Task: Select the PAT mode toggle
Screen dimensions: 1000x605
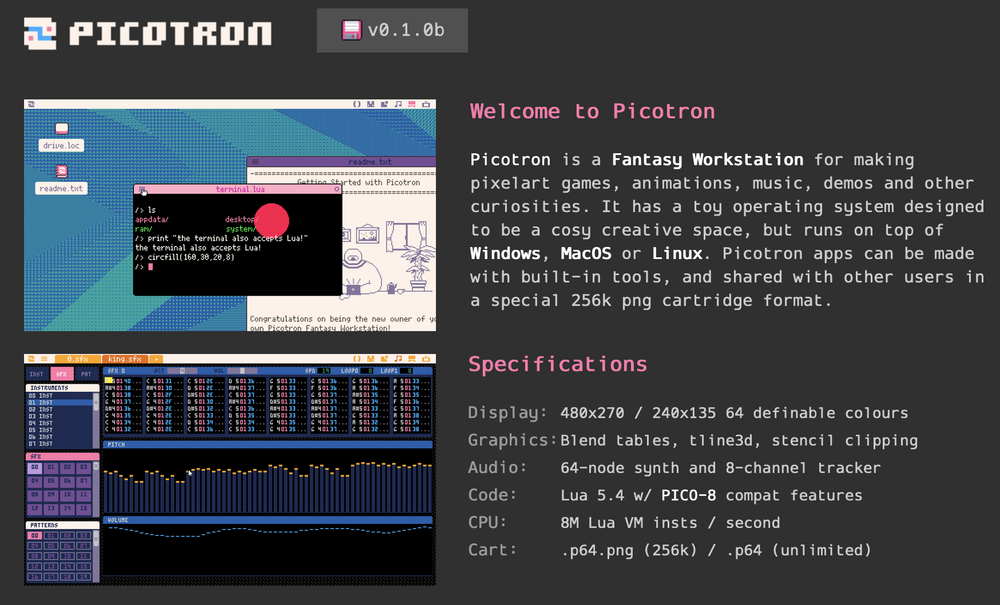Action: (x=87, y=374)
